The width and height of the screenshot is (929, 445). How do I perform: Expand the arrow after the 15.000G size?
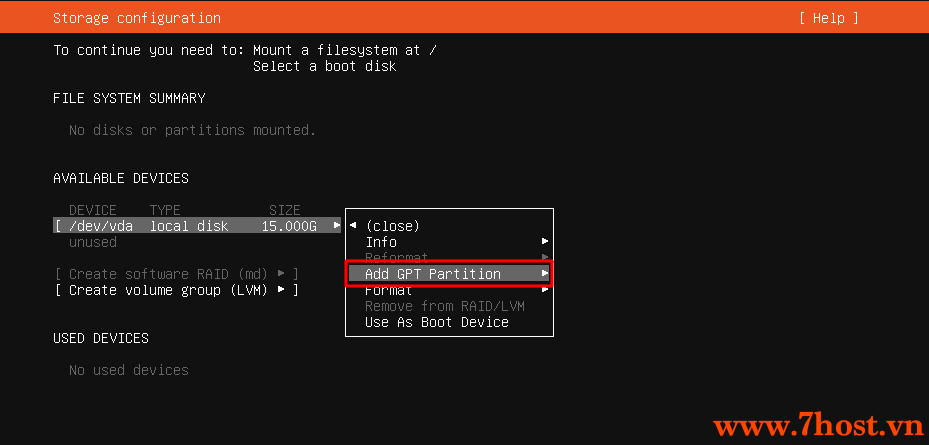(x=337, y=225)
